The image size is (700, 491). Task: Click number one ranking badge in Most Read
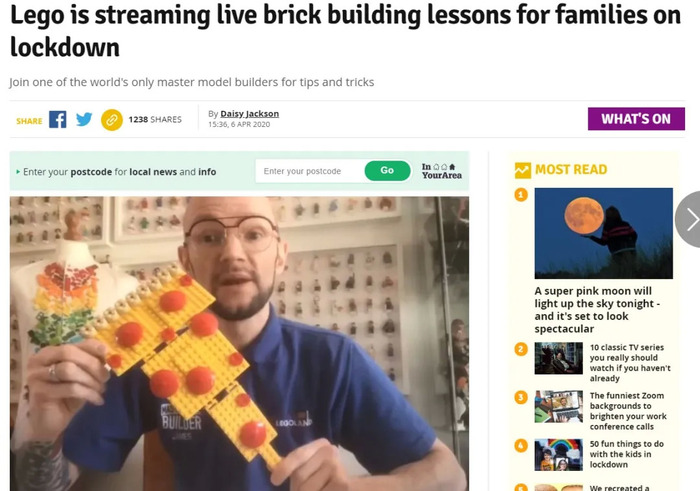coord(521,195)
